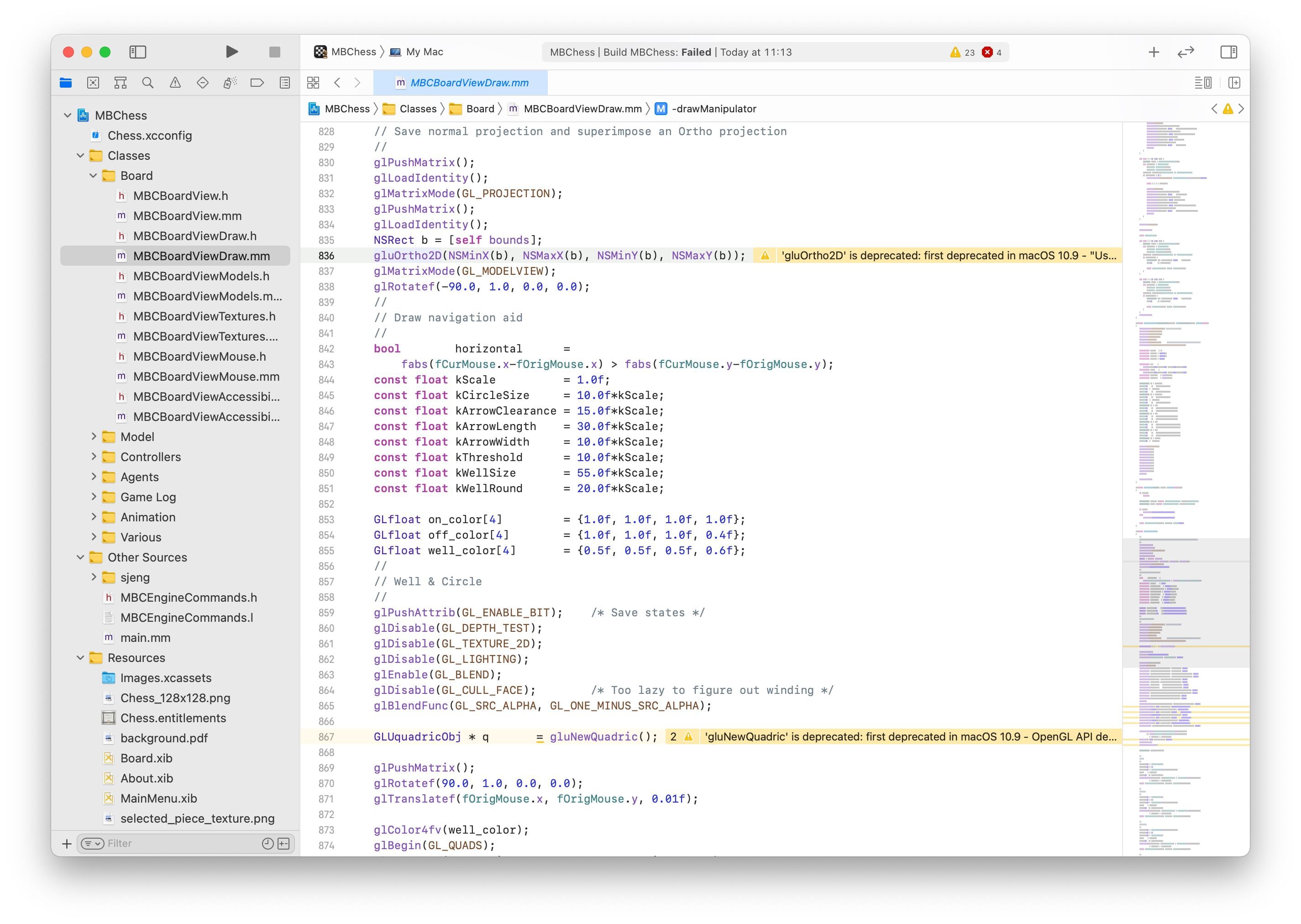Expand the Agents folder
1301x924 pixels.
(x=94, y=477)
